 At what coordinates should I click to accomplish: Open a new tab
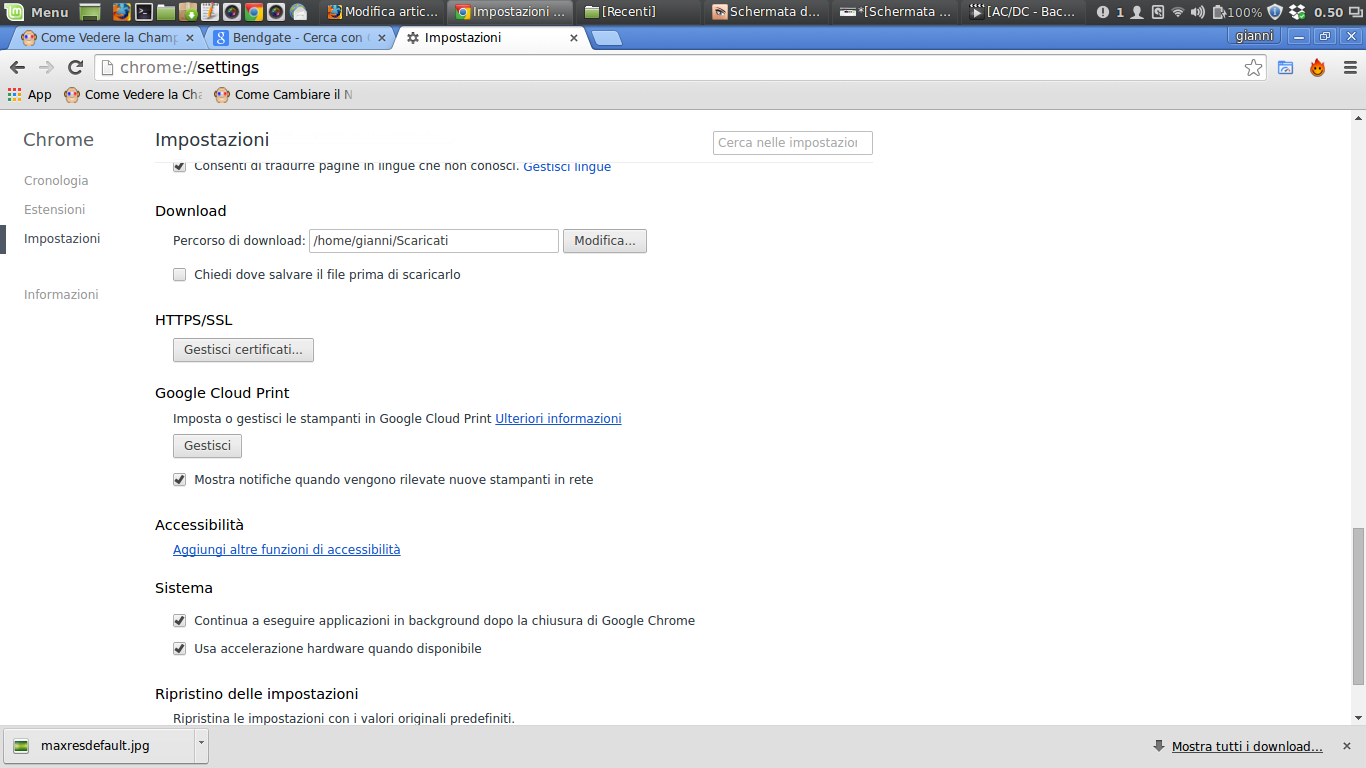click(x=606, y=38)
